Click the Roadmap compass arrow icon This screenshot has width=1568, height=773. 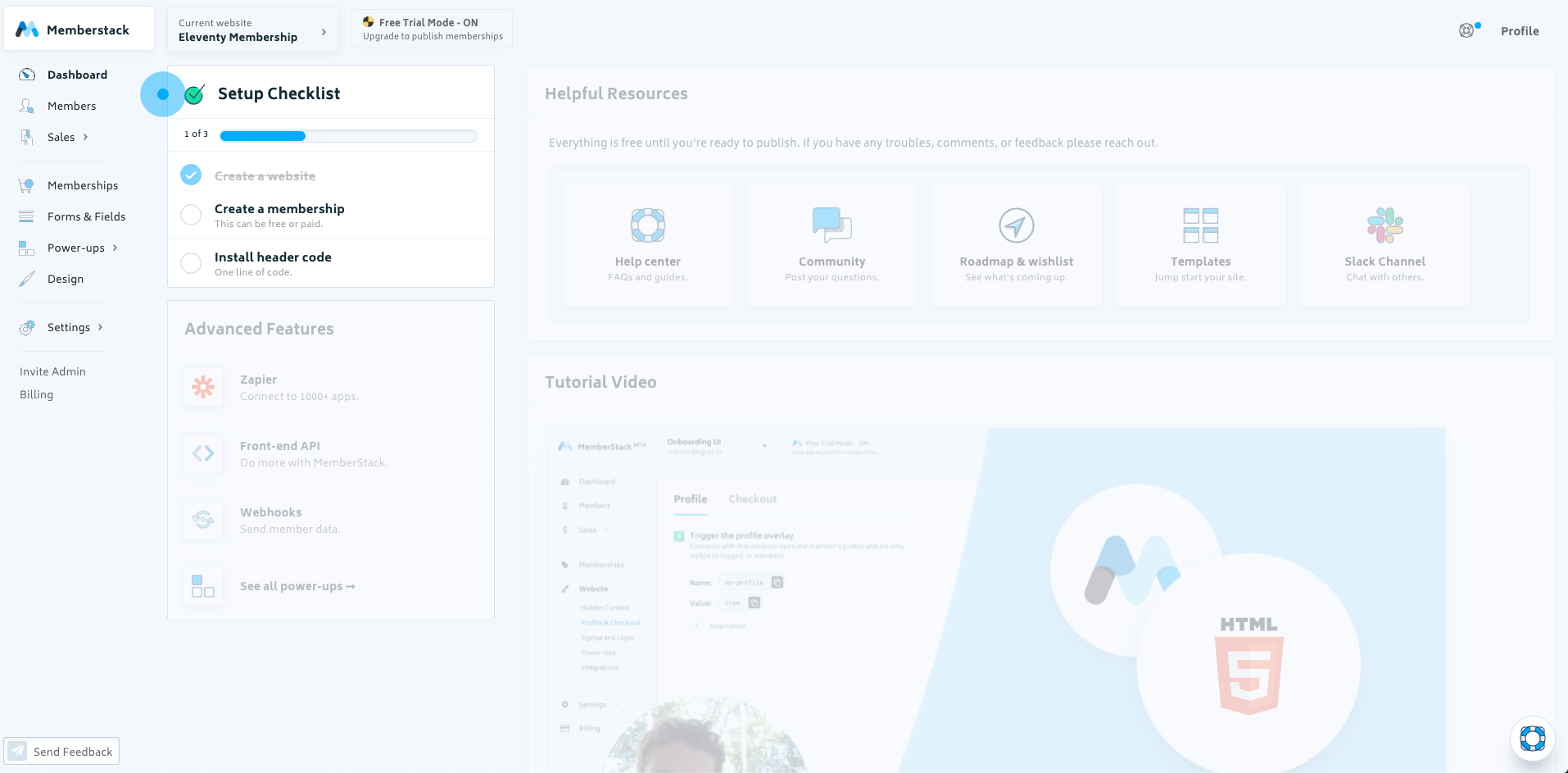1017,225
